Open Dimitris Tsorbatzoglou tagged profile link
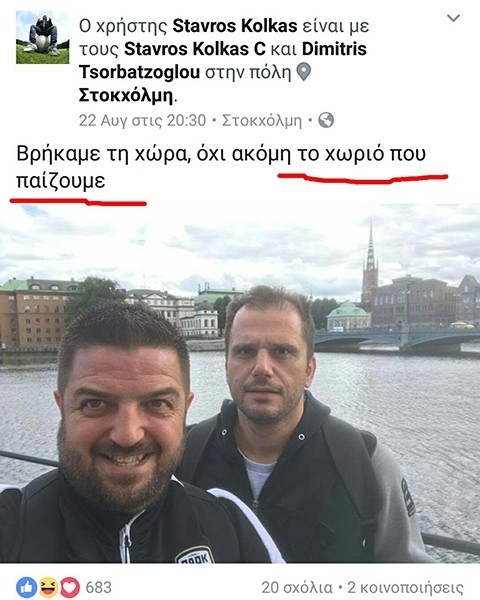 (x=223, y=60)
